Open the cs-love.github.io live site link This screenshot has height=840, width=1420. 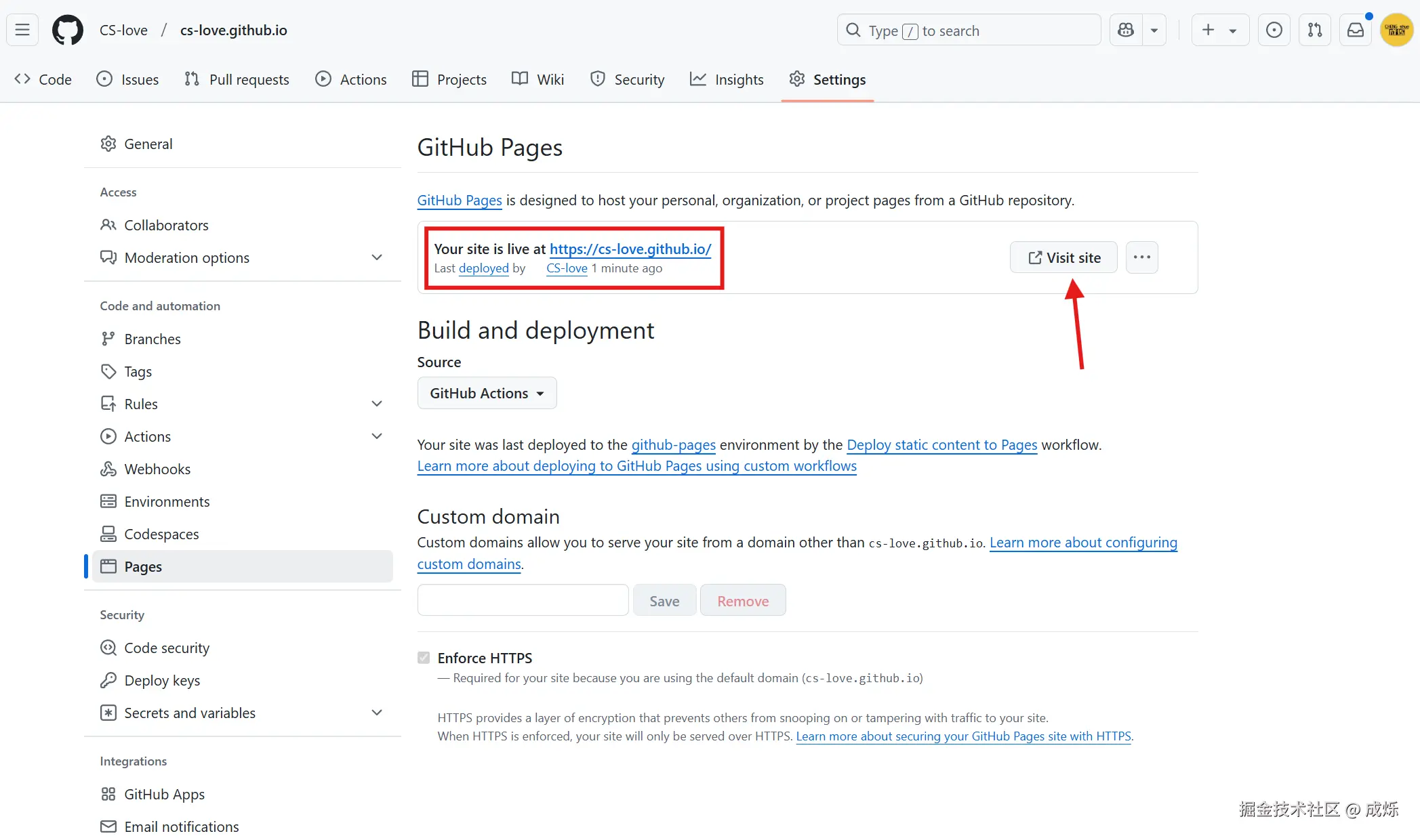tap(630, 249)
